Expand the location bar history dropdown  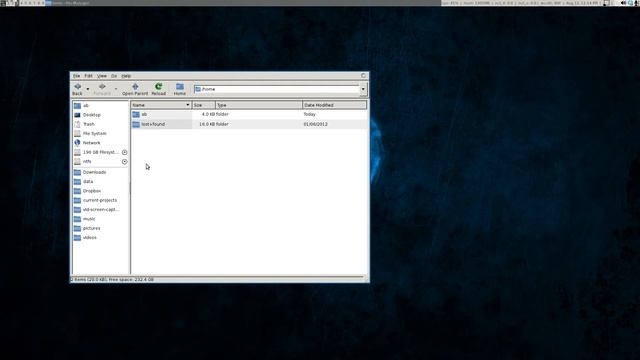363,89
